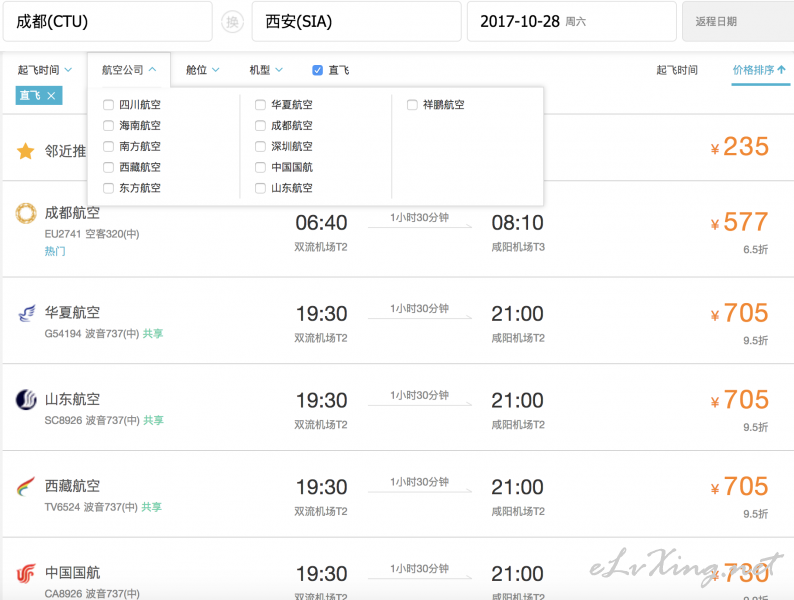Click the 山东航空 airline logo in the flight list
Screen dimensions: 794x600
click(26, 399)
